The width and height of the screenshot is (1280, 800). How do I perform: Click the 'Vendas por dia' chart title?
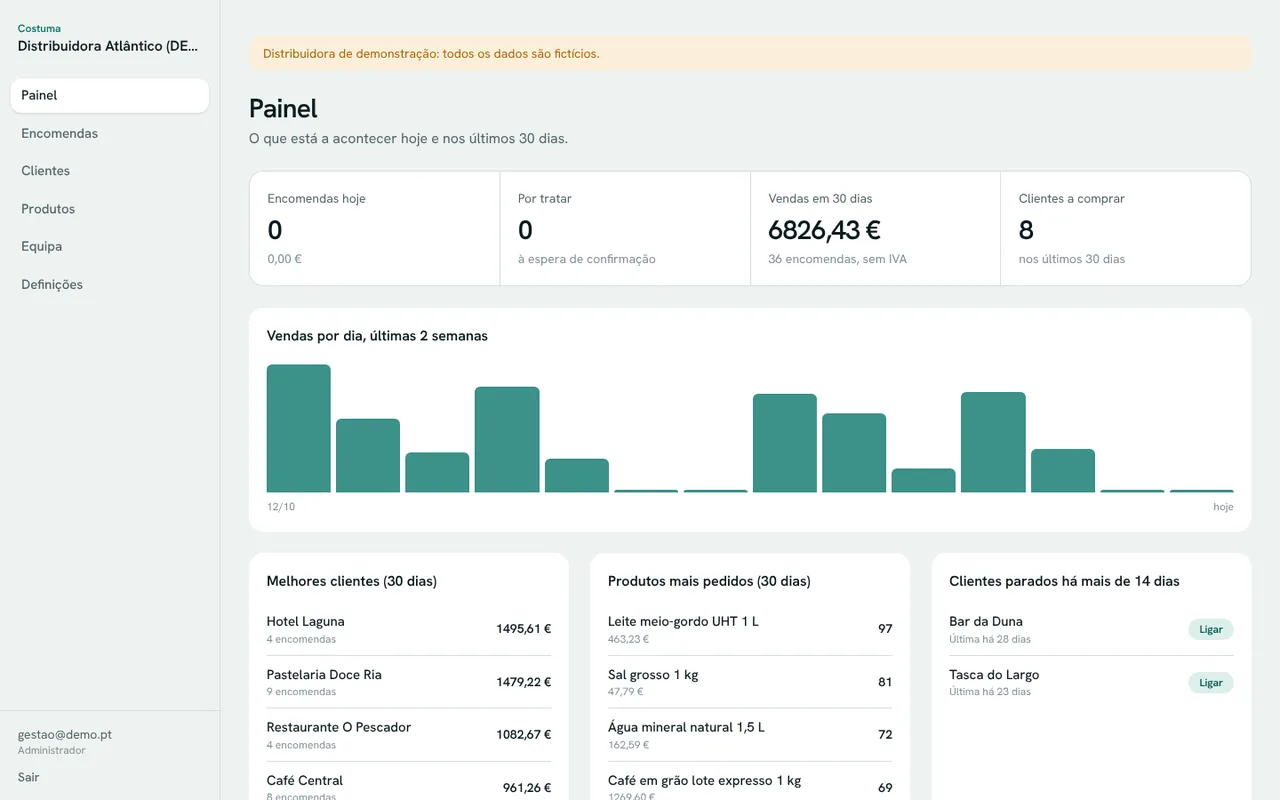[377, 336]
